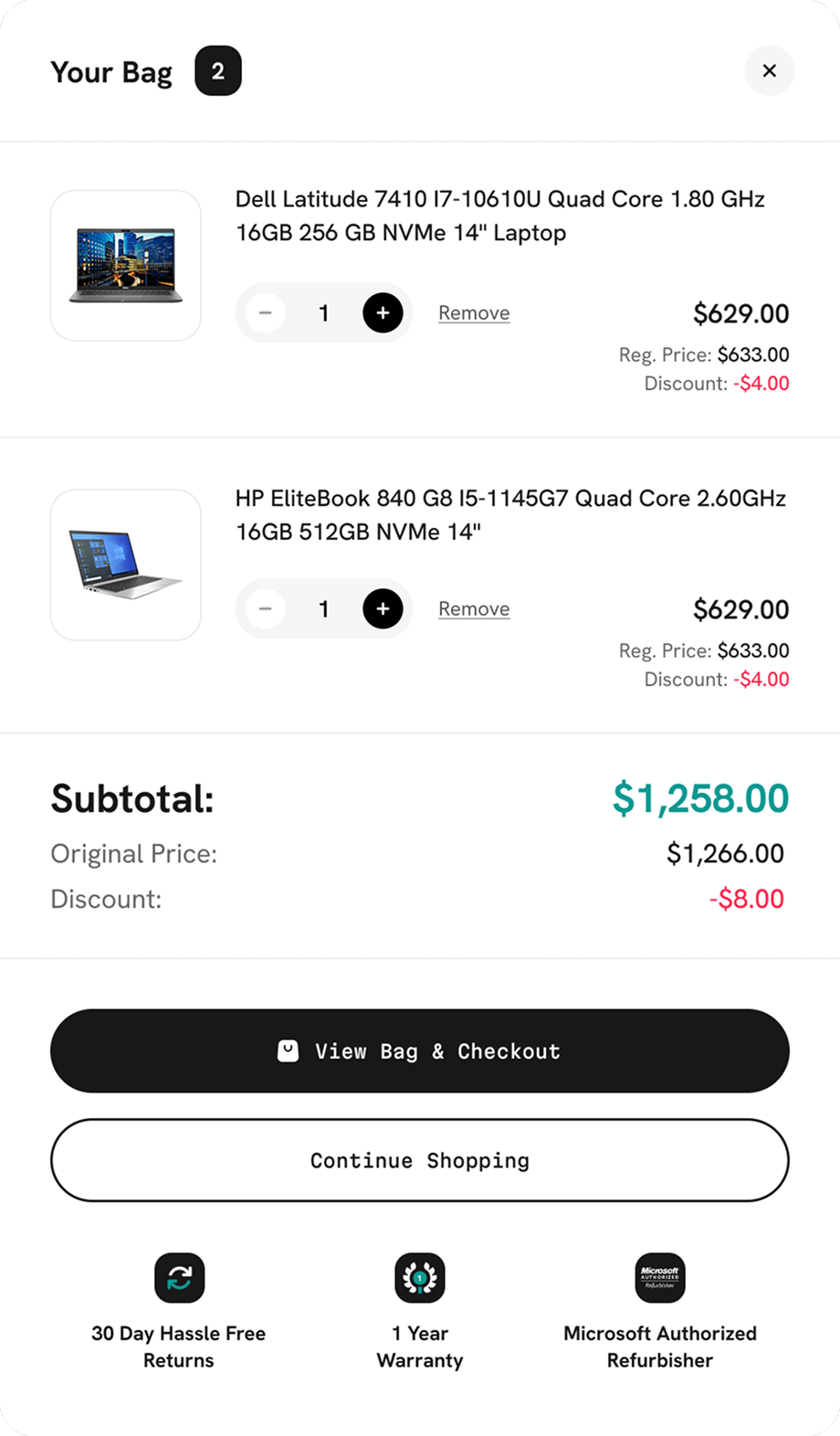Click the 30 Day Returns icon
This screenshot has height=1436, width=840.
tap(179, 1278)
